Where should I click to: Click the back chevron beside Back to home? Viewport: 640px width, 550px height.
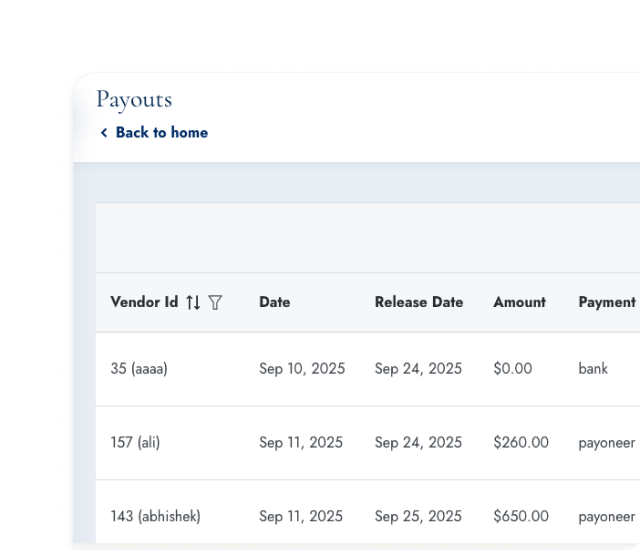[104, 132]
